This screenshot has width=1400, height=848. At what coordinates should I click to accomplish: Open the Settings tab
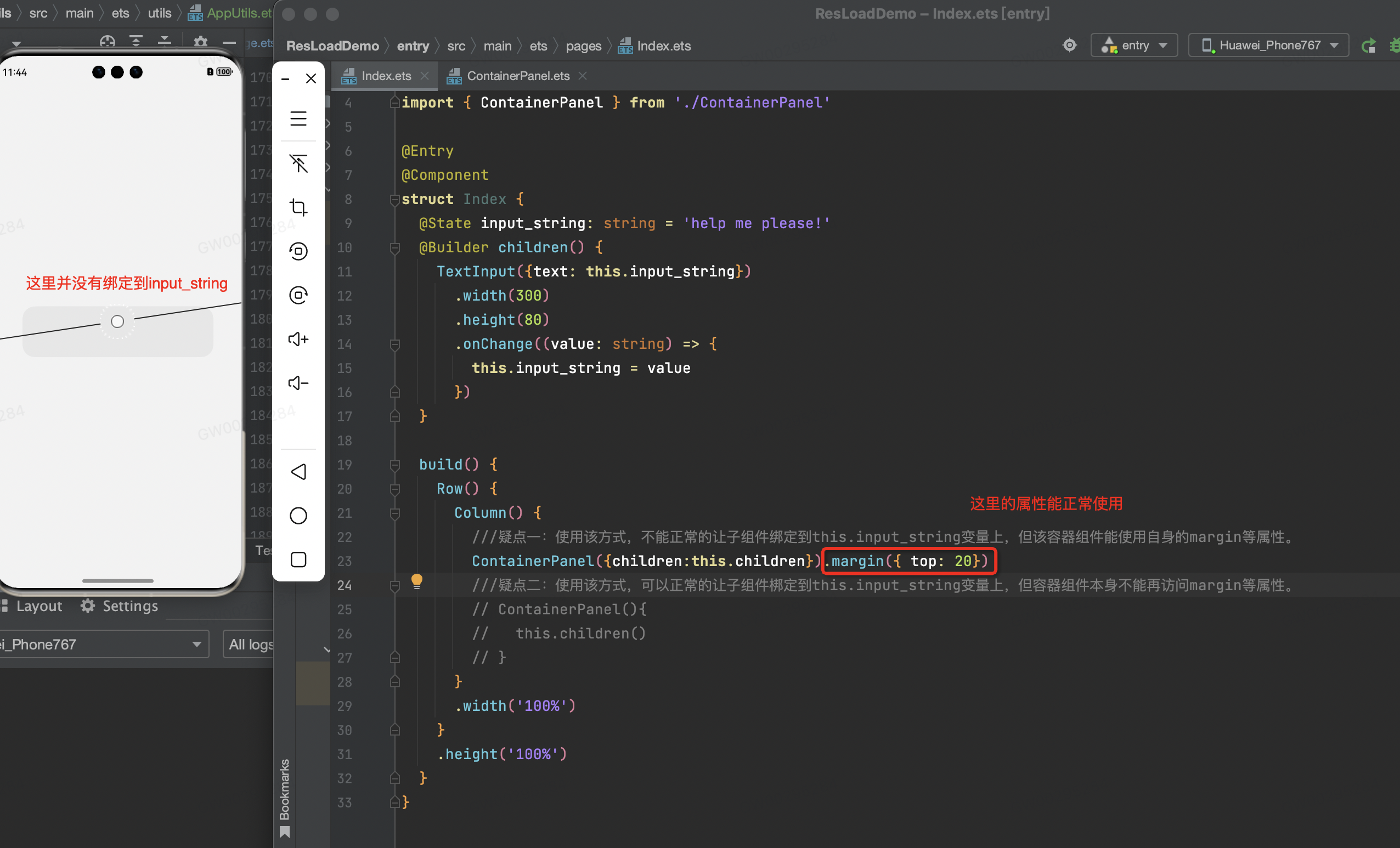[x=120, y=606]
